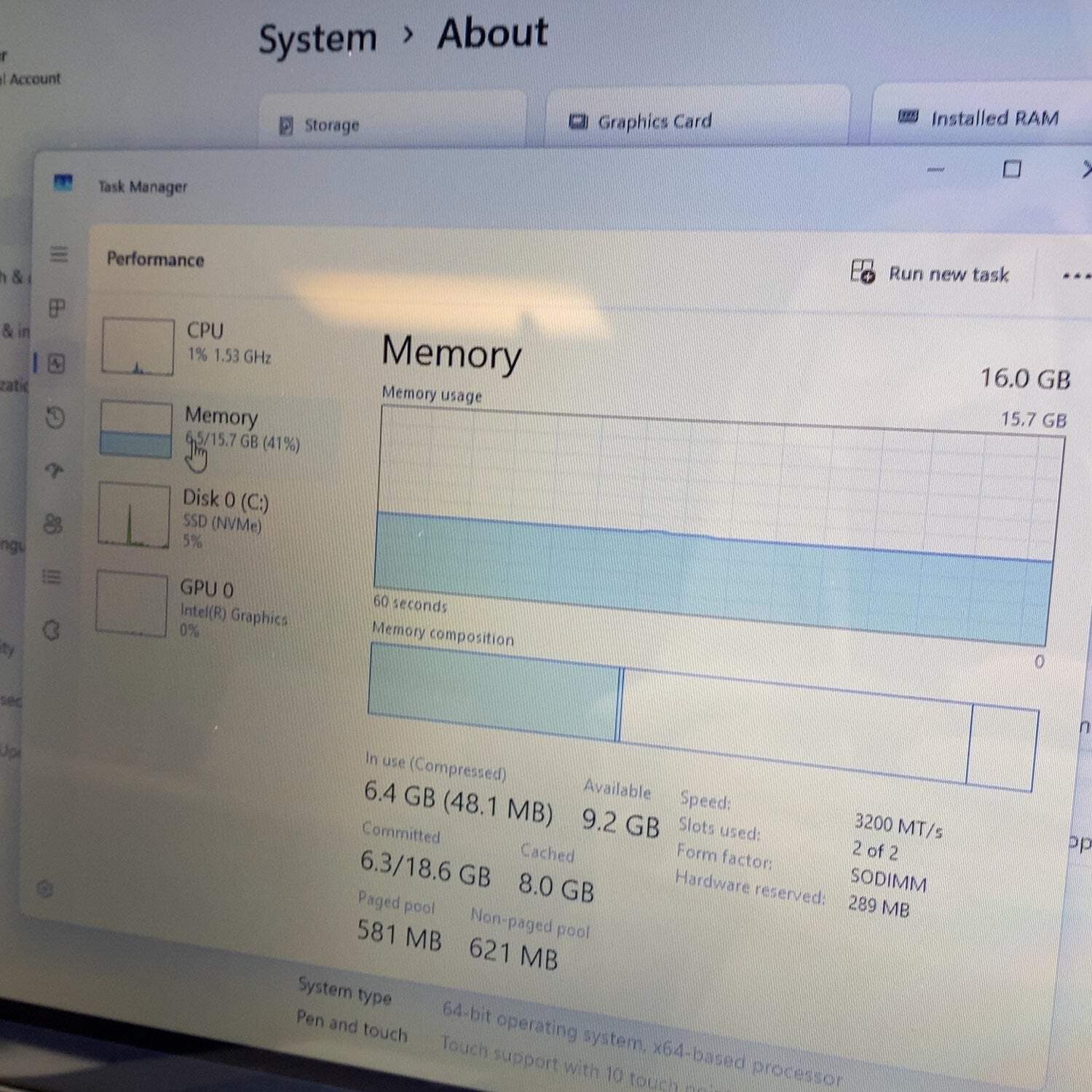
Task: Click the System breadcrumb in Settings
Action: [318, 38]
